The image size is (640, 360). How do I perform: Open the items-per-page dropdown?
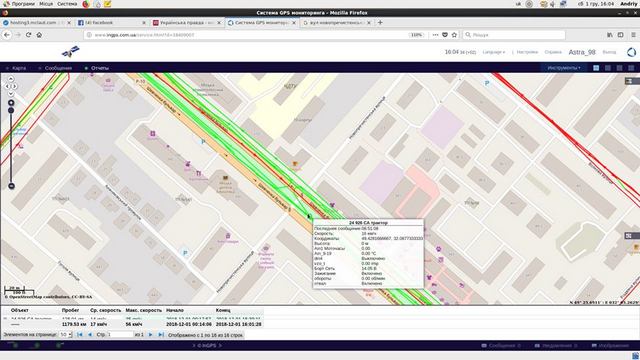(65, 335)
